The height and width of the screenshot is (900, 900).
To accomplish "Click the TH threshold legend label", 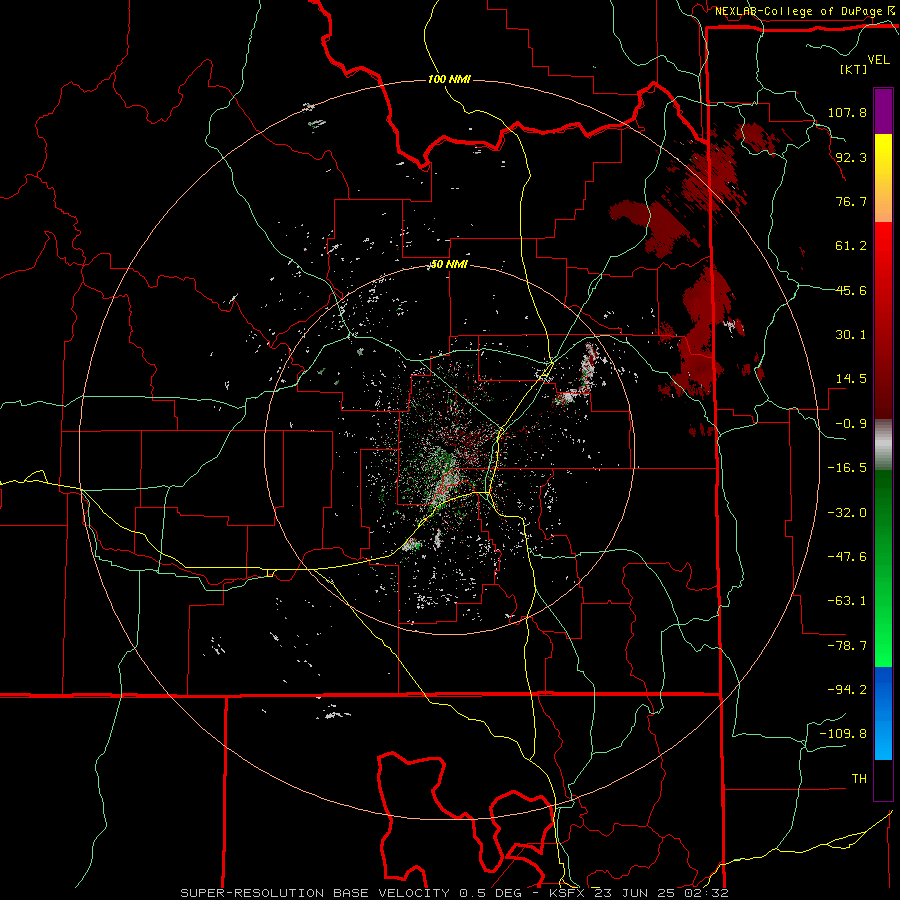I will click(x=859, y=779).
